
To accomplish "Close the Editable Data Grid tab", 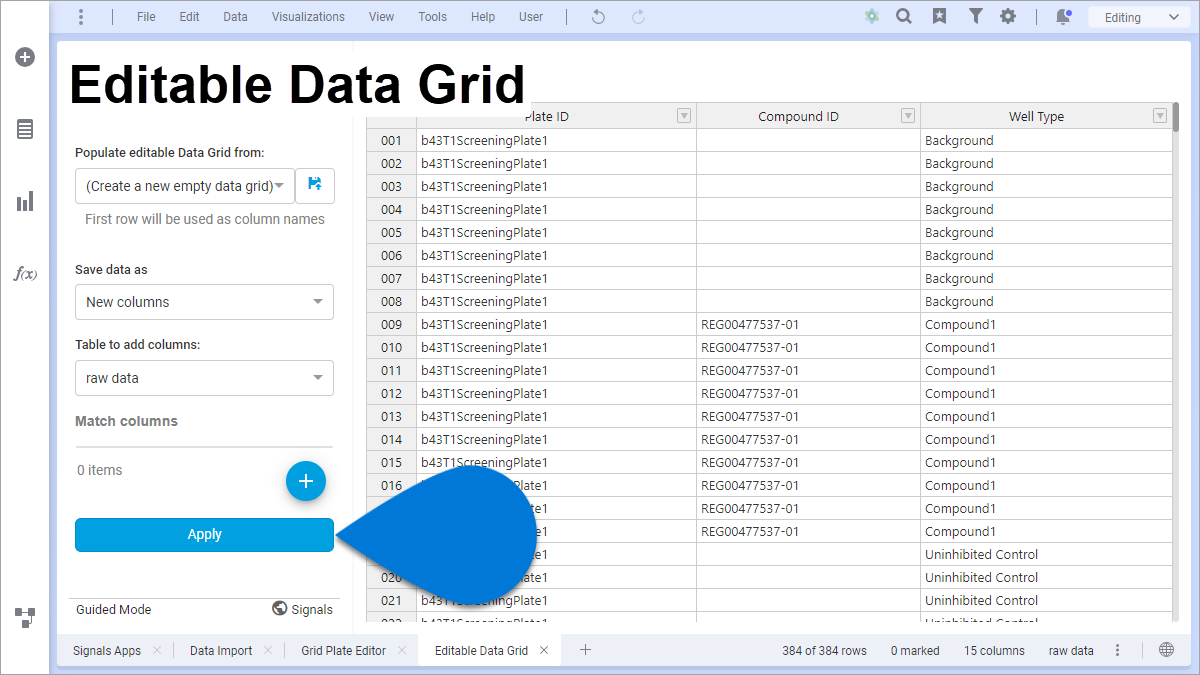I will (544, 650).
